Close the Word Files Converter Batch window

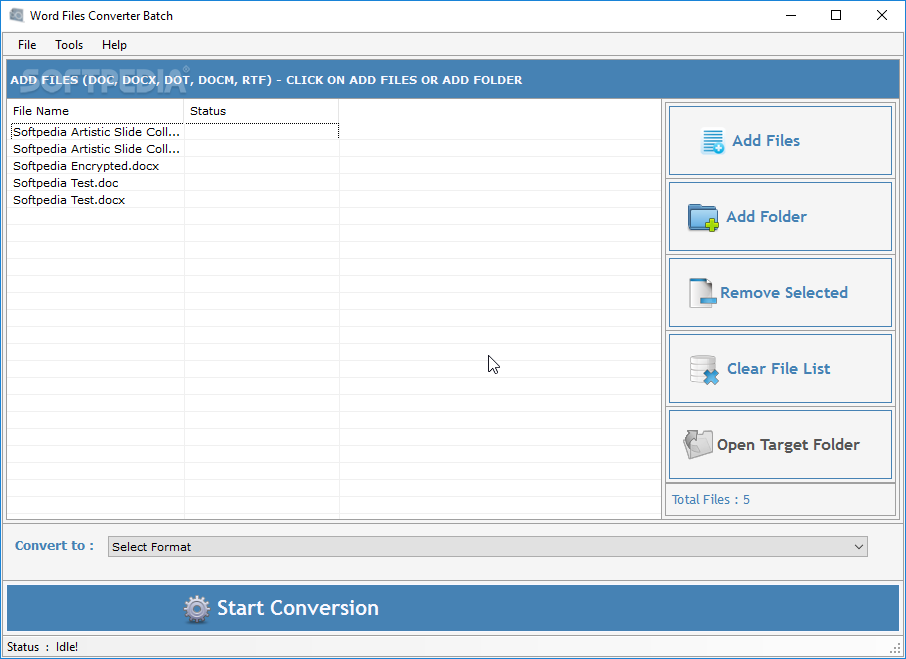coord(882,16)
